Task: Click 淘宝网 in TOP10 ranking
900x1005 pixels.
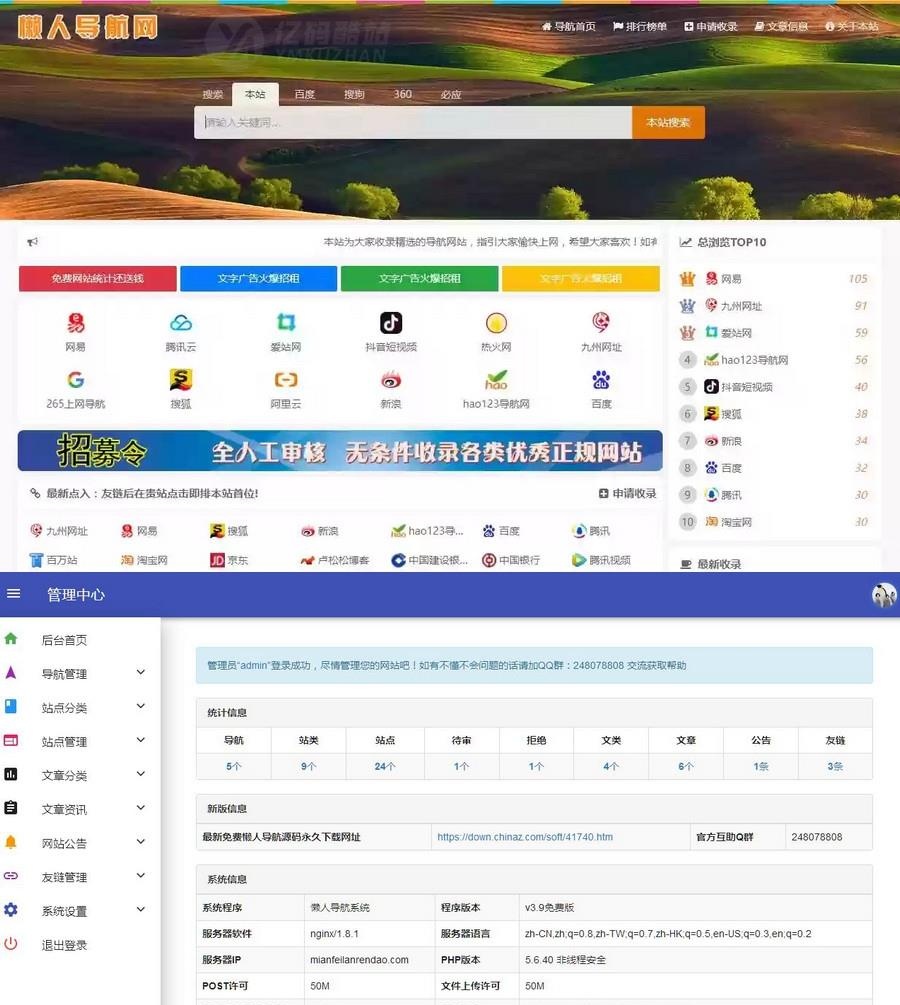Action: tap(728, 522)
